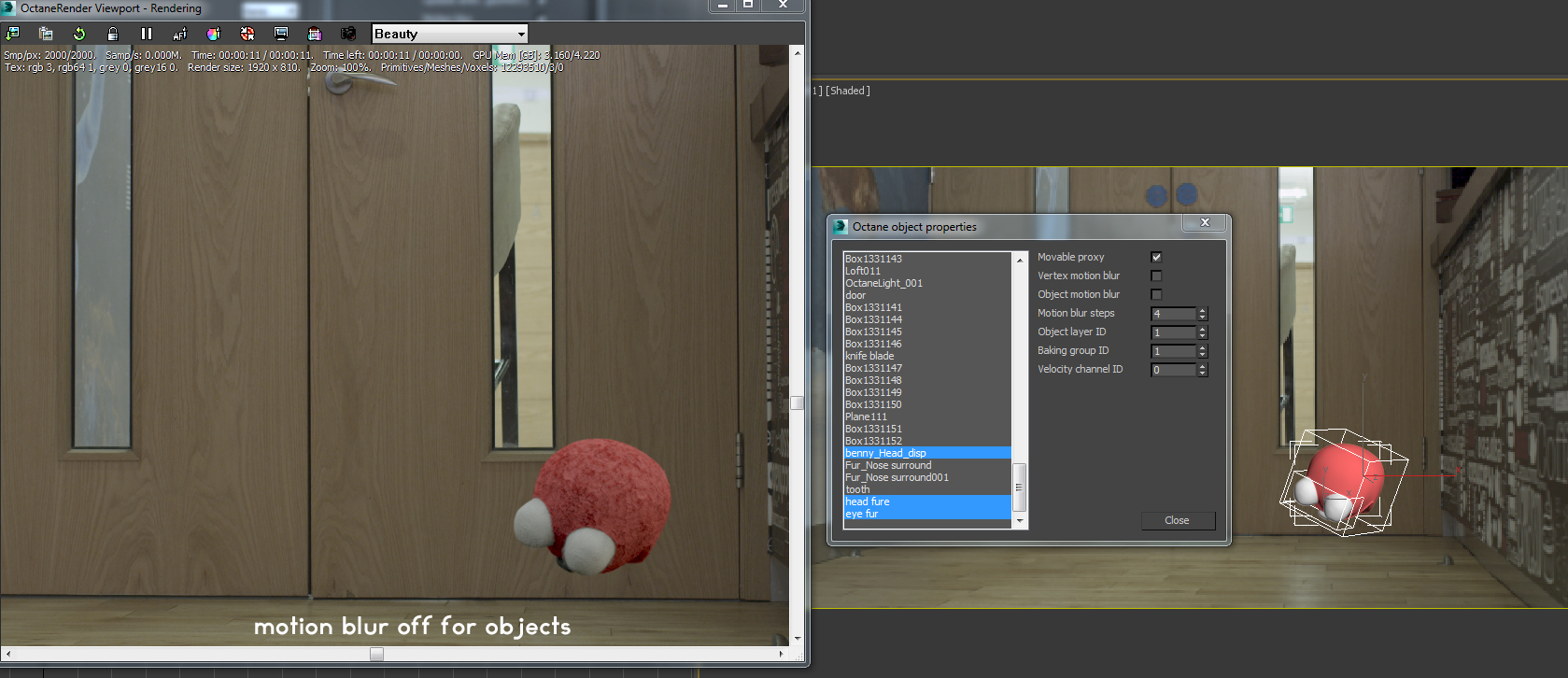Screen dimensions: 1568x678
Task: Click the render viewport horizontal scrollbar right arrow
Action: [x=781, y=654]
